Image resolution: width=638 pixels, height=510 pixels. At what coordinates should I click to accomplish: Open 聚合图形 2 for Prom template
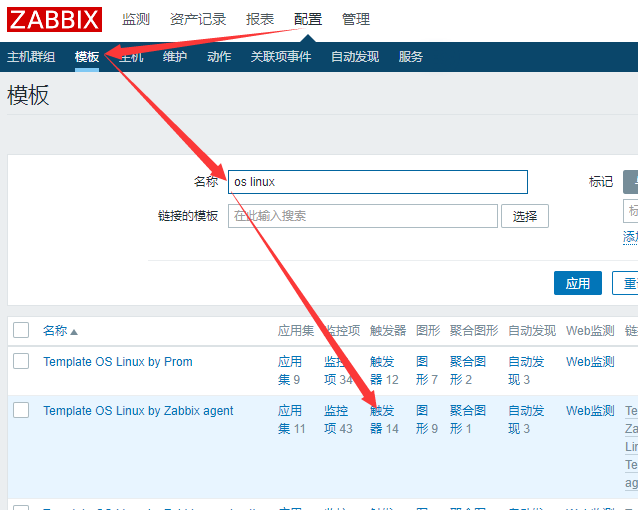tap(468, 370)
